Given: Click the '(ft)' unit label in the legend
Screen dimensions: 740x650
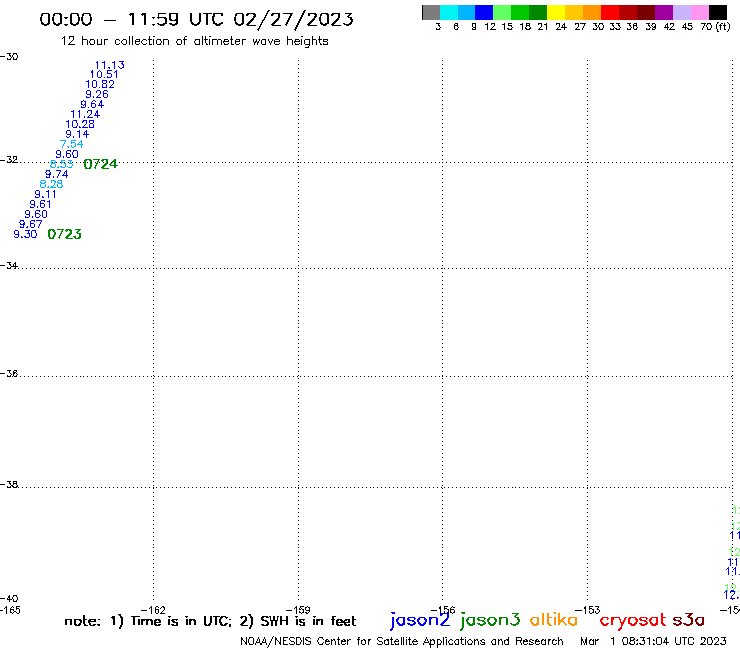Looking at the screenshot, I should coord(723,27).
